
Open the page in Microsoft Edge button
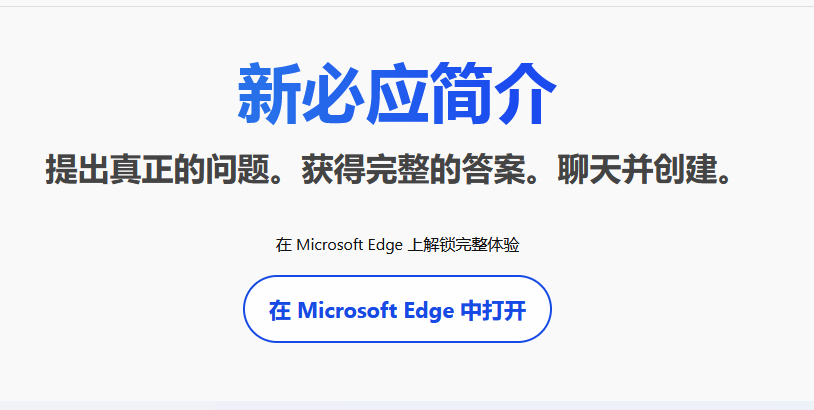(x=397, y=309)
